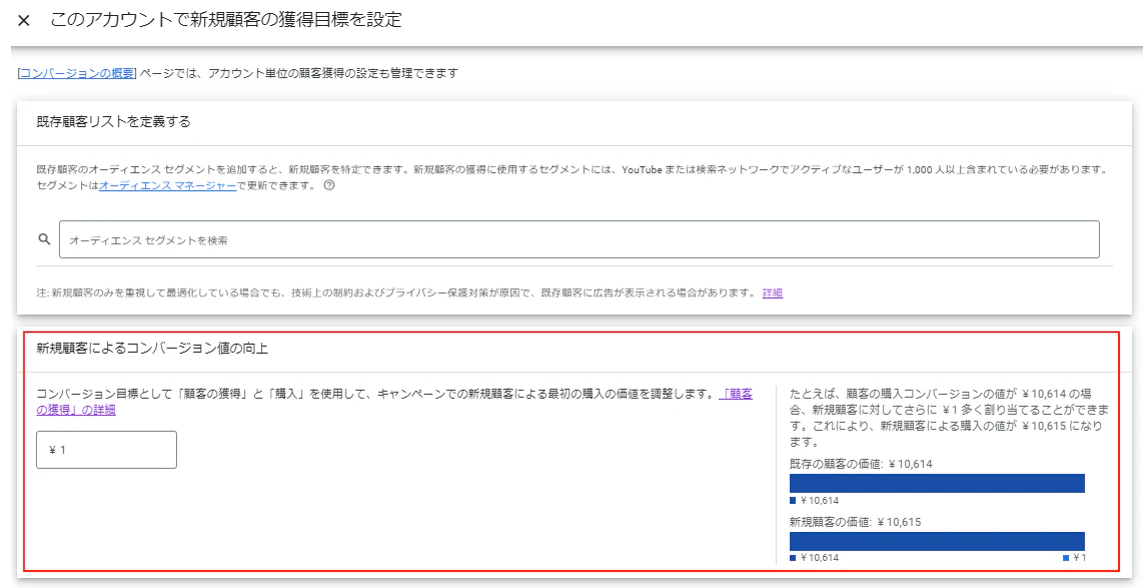Screen dimensions: 1148x588
Task: Click the search magnifier icon
Action: 45,239
